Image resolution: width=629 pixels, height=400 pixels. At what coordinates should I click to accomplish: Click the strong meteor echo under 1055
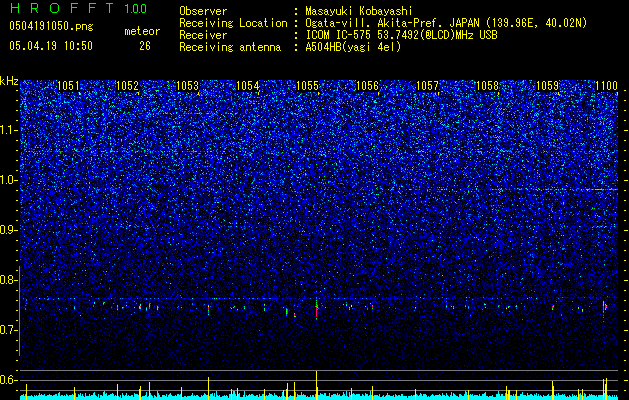(x=317, y=309)
